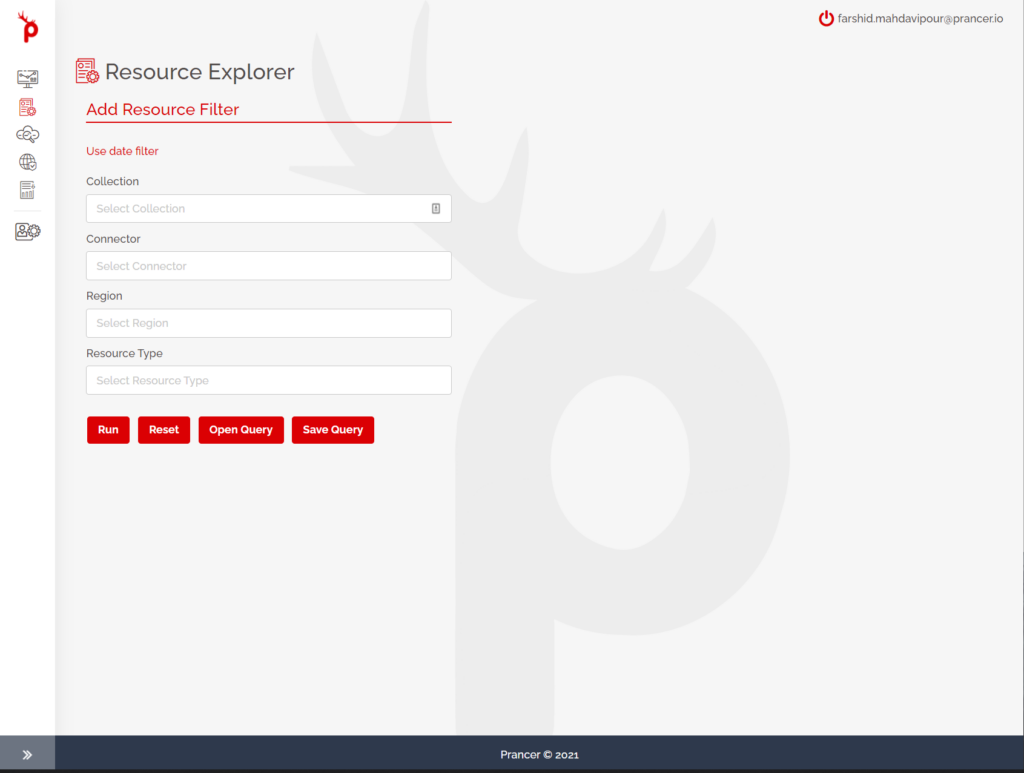Image resolution: width=1024 pixels, height=773 pixels.
Task: Open the report bar chart icon
Action: tap(27, 190)
